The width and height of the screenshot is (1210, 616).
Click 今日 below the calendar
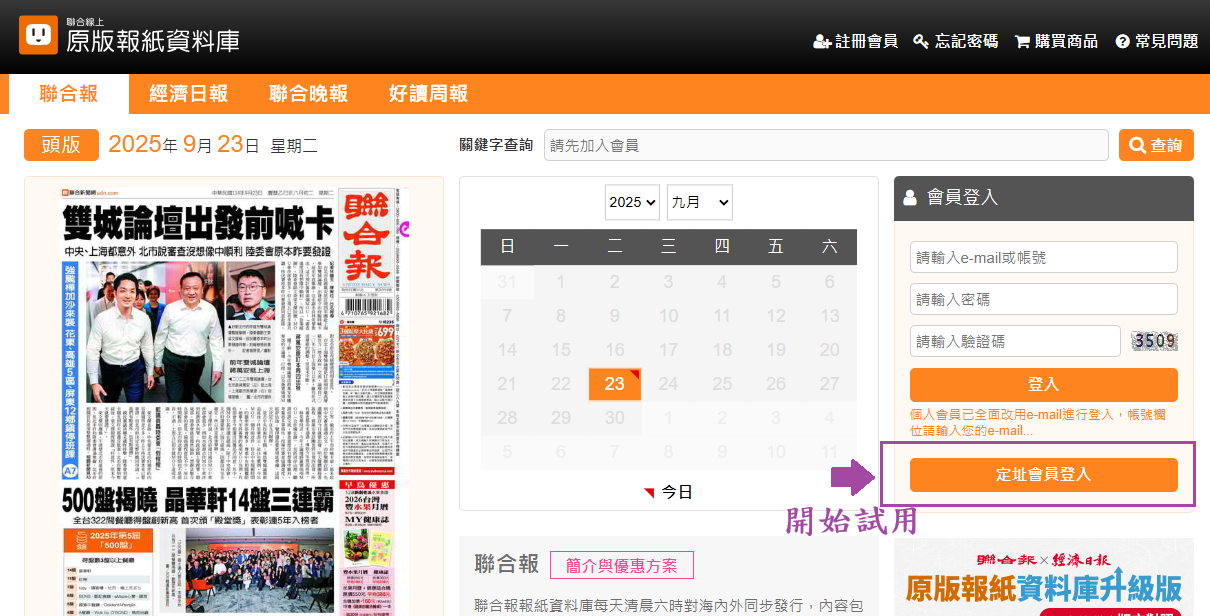668,492
